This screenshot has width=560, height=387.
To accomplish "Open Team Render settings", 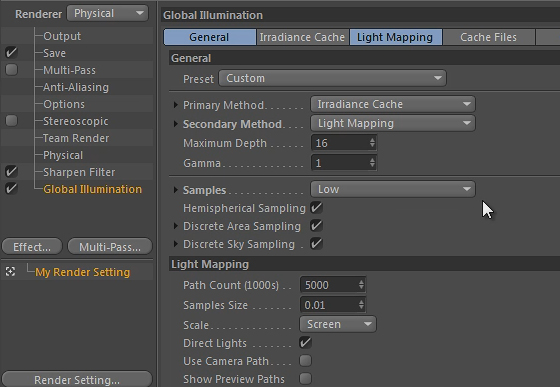I will [76, 138].
